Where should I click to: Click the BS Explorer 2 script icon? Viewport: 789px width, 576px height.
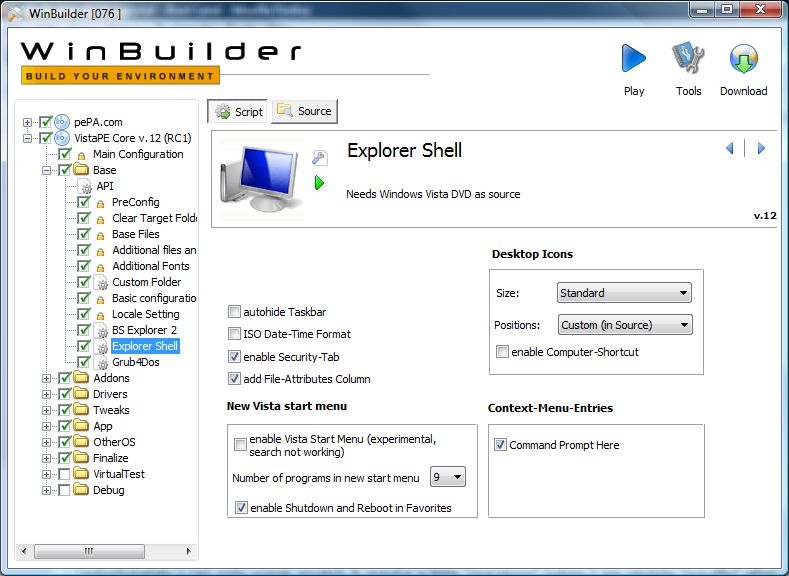click(x=101, y=330)
